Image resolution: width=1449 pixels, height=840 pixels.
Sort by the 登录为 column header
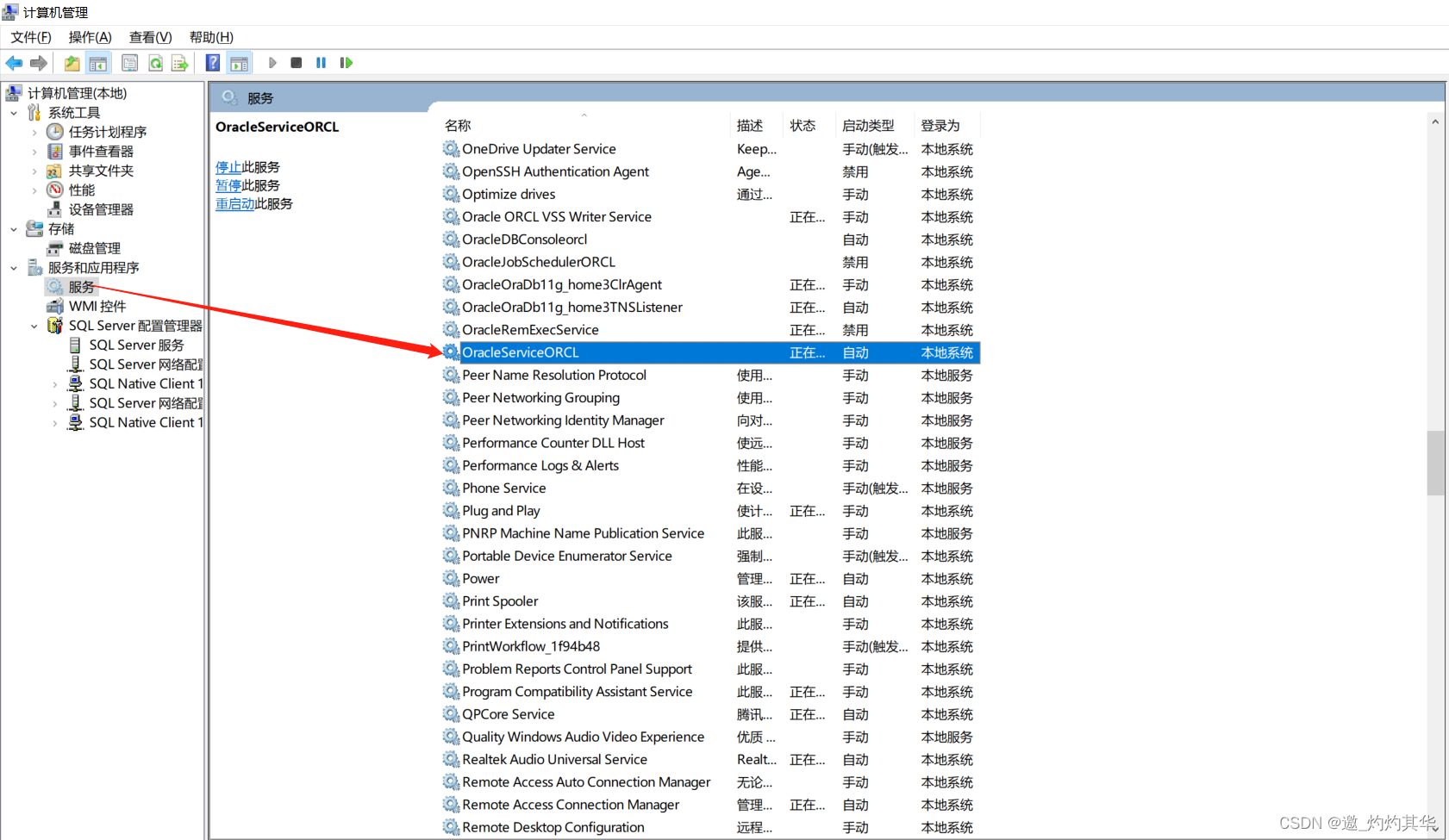coord(946,126)
